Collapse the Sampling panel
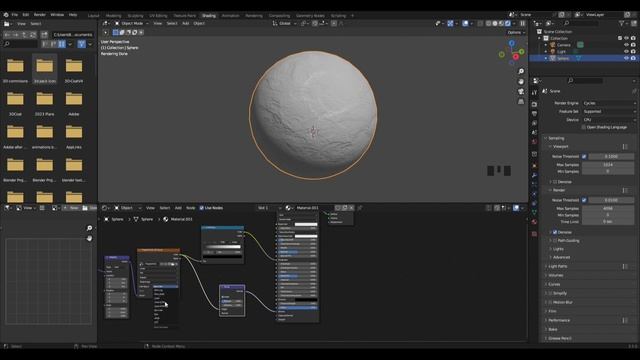Screen dimensions: 640x360 click(556, 138)
